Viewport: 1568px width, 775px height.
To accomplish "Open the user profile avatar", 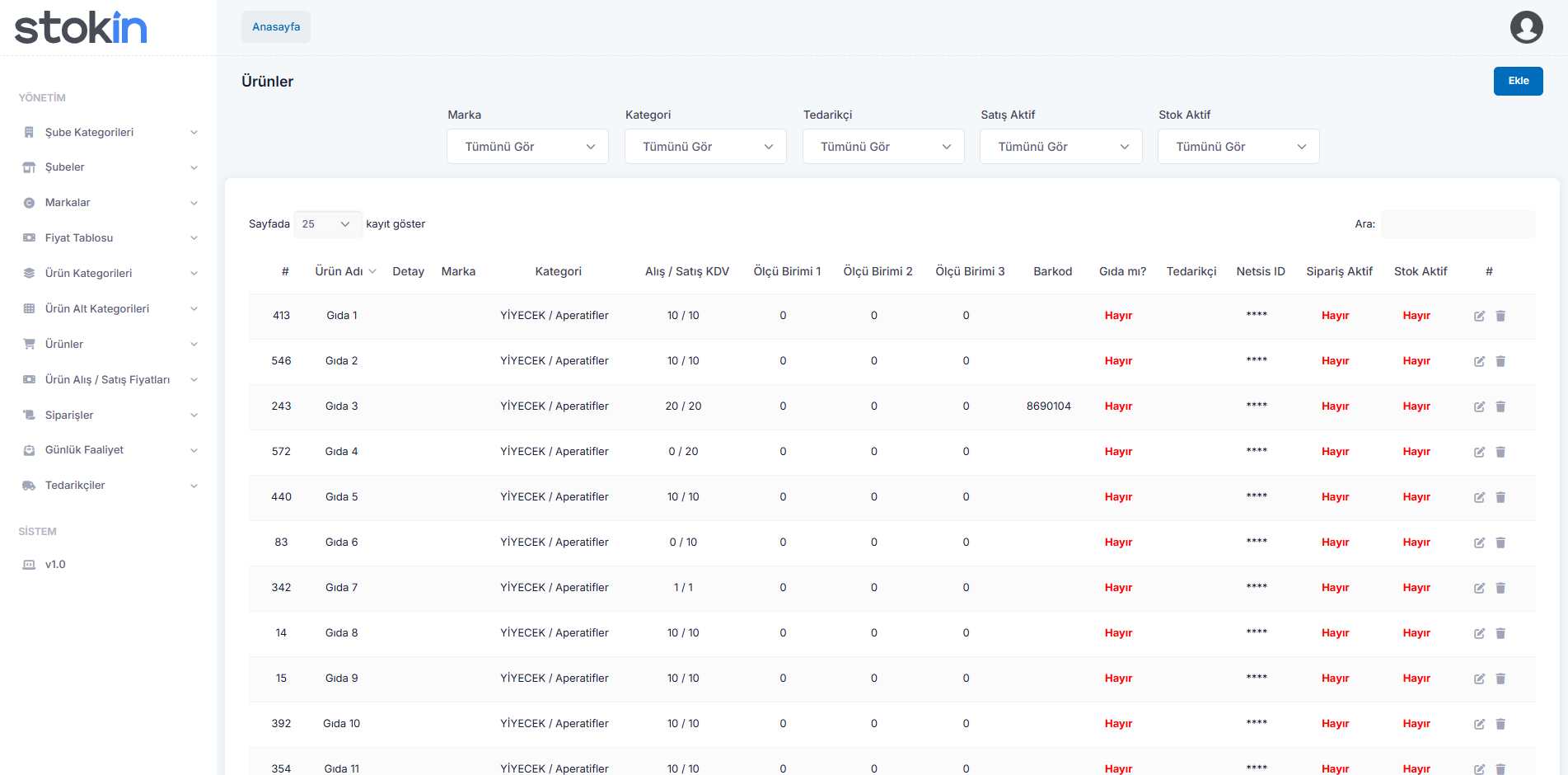I will [1526, 27].
